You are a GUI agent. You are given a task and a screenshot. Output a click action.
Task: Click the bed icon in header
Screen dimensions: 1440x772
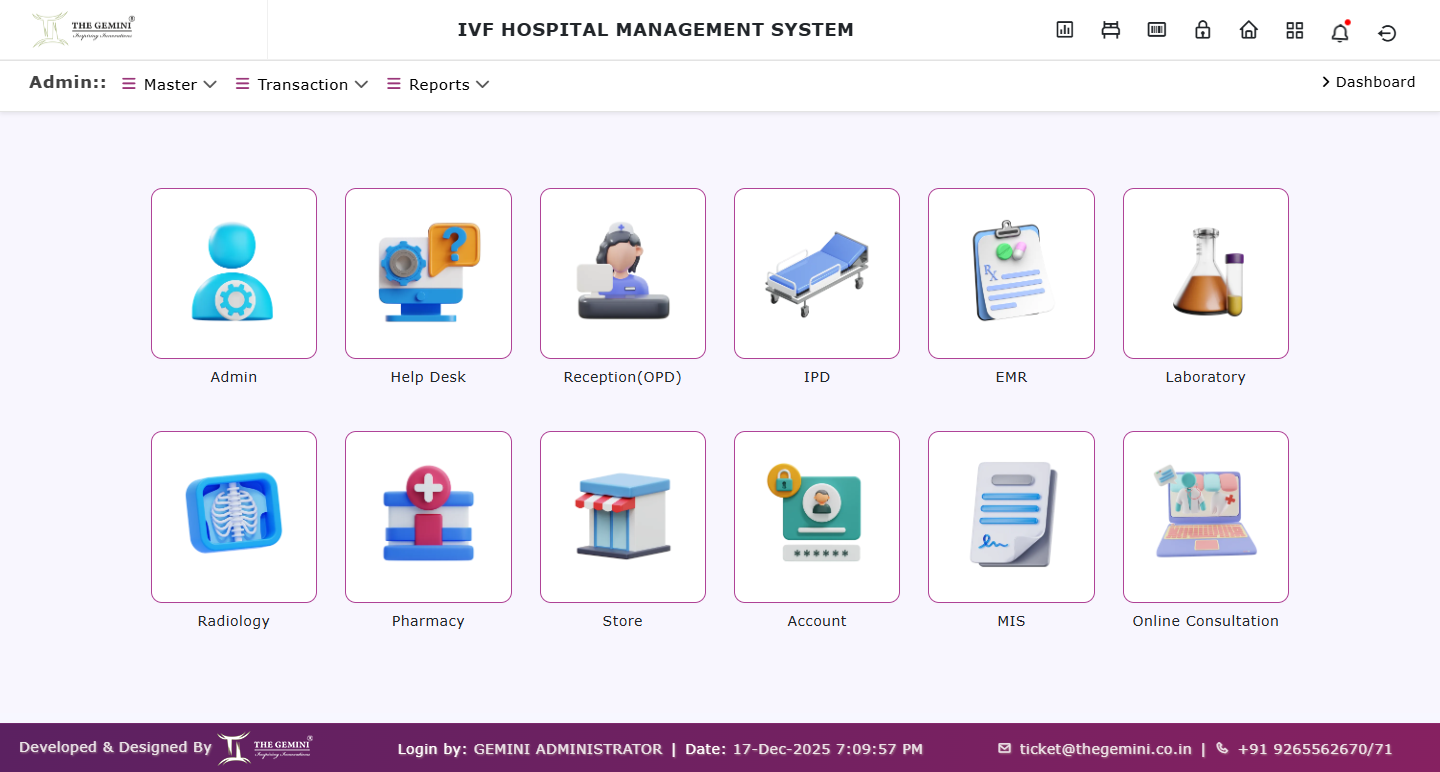[x=1110, y=30]
